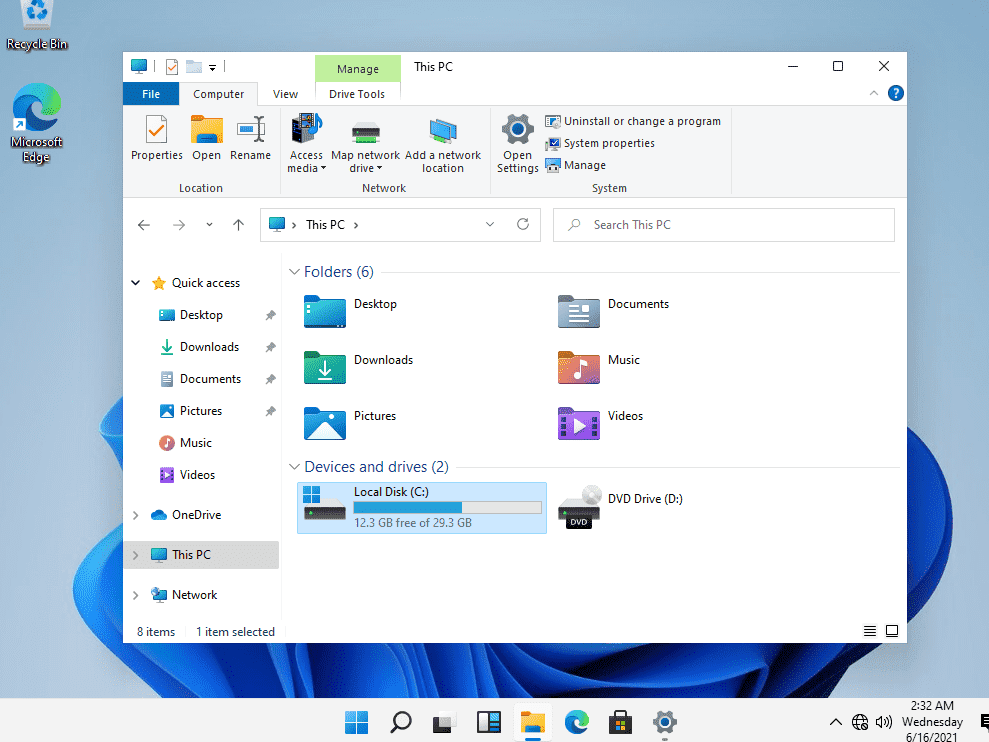Screen dimensions: 989x742
Task: Click Local Disk (C:) storage usage bar
Action: pyautogui.click(x=447, y=507)
